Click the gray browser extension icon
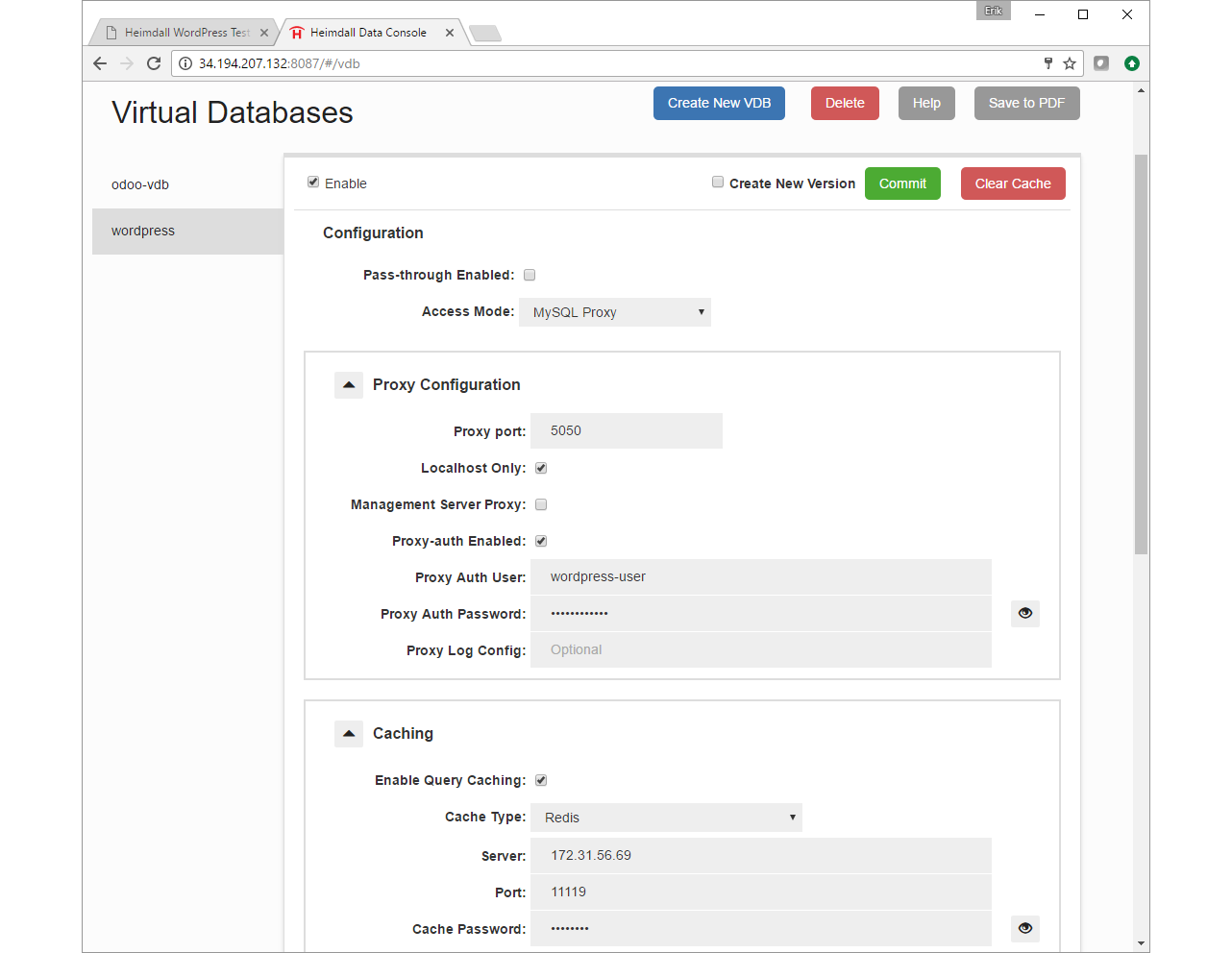The image size is (1232, 953). coord(1101,63)
